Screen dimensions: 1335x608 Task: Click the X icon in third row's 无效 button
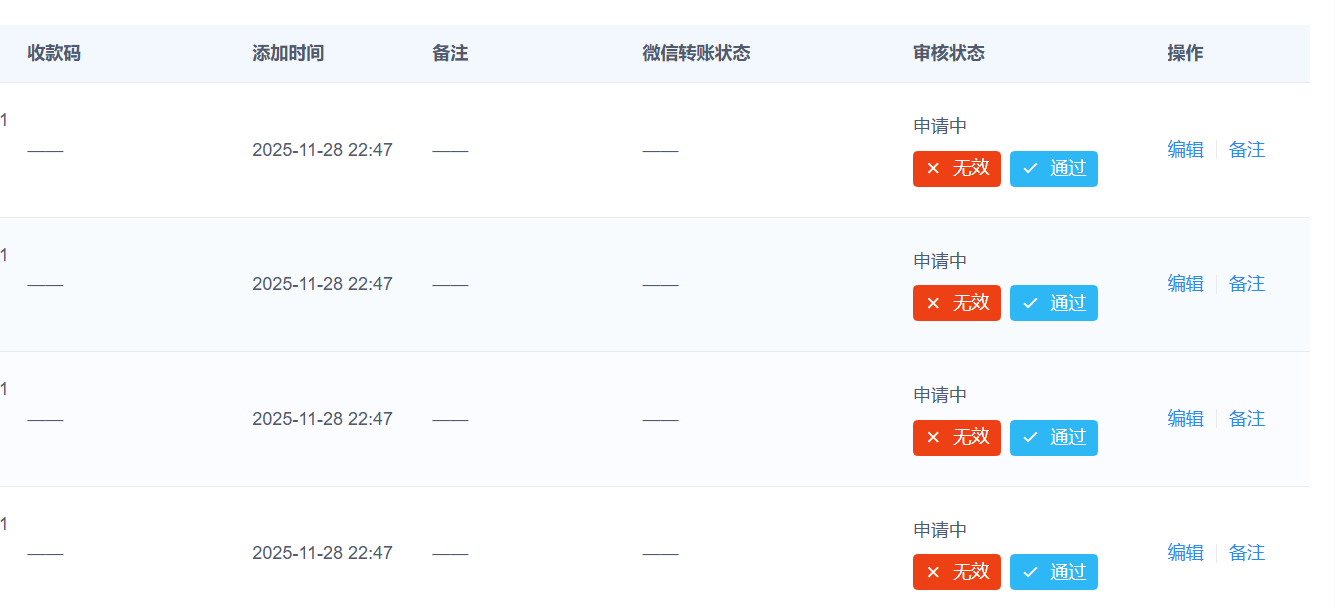coord(933,438)
